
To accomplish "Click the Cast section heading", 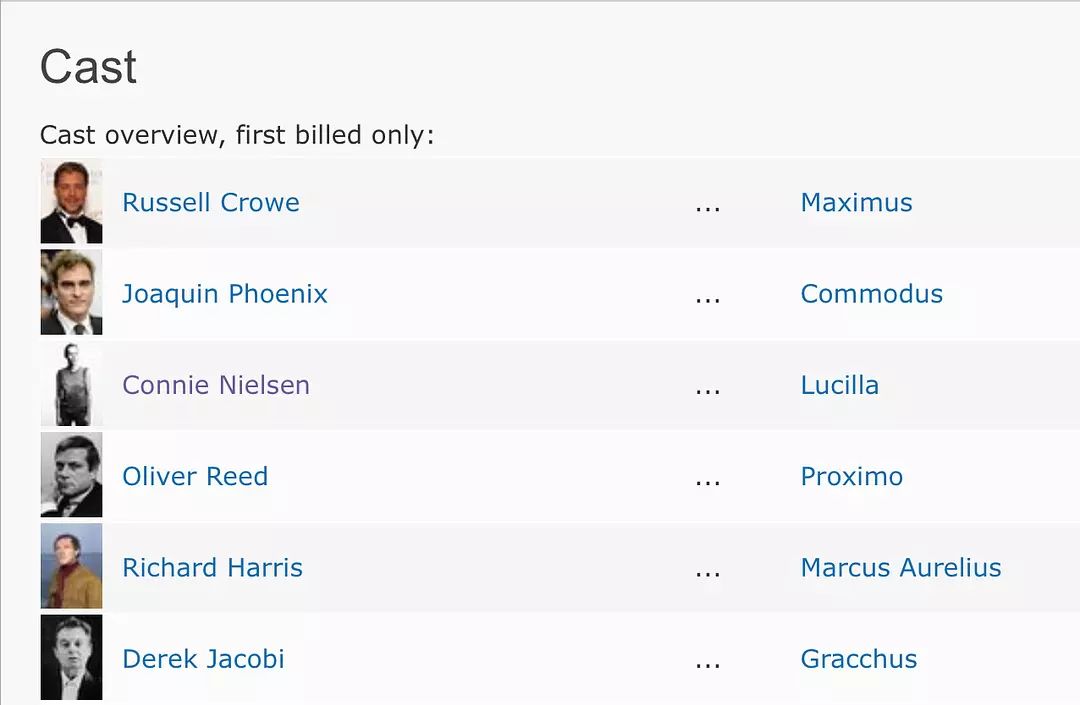I will pyautogui.click(x=88, y=67).
